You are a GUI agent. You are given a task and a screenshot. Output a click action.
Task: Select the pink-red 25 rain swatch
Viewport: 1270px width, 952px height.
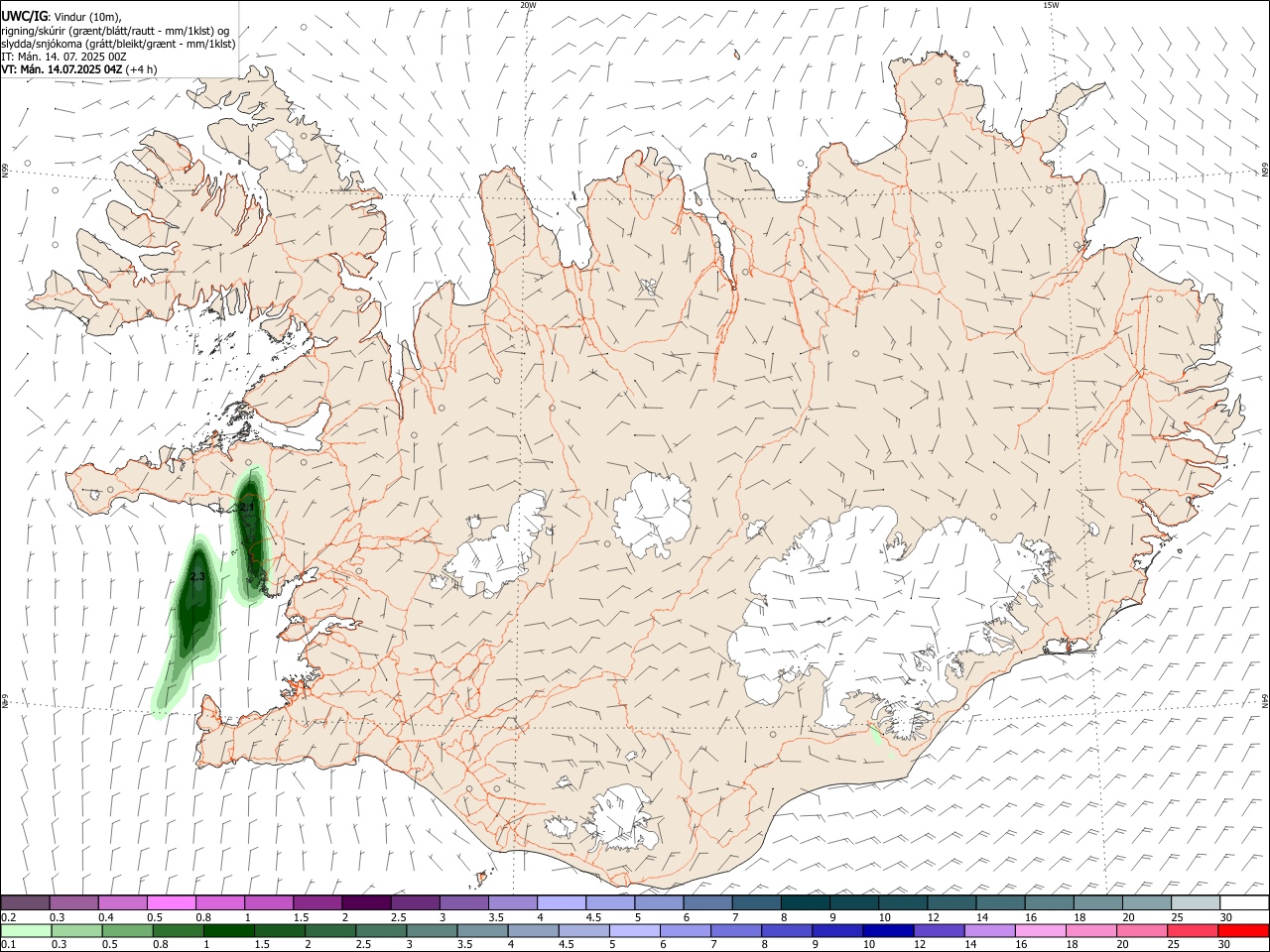(x=1193, y=931)
